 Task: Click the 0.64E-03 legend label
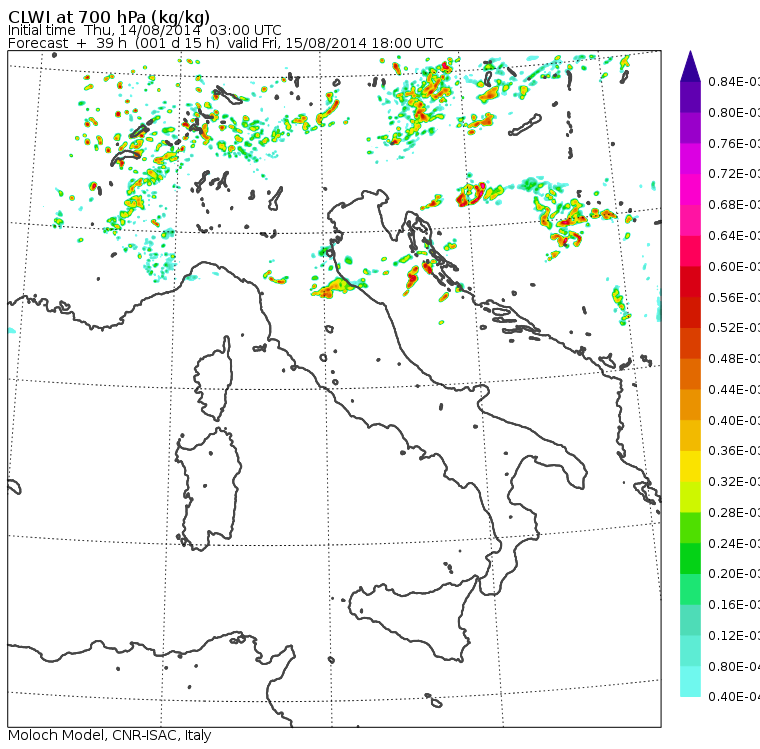click(x=734, y=236)
